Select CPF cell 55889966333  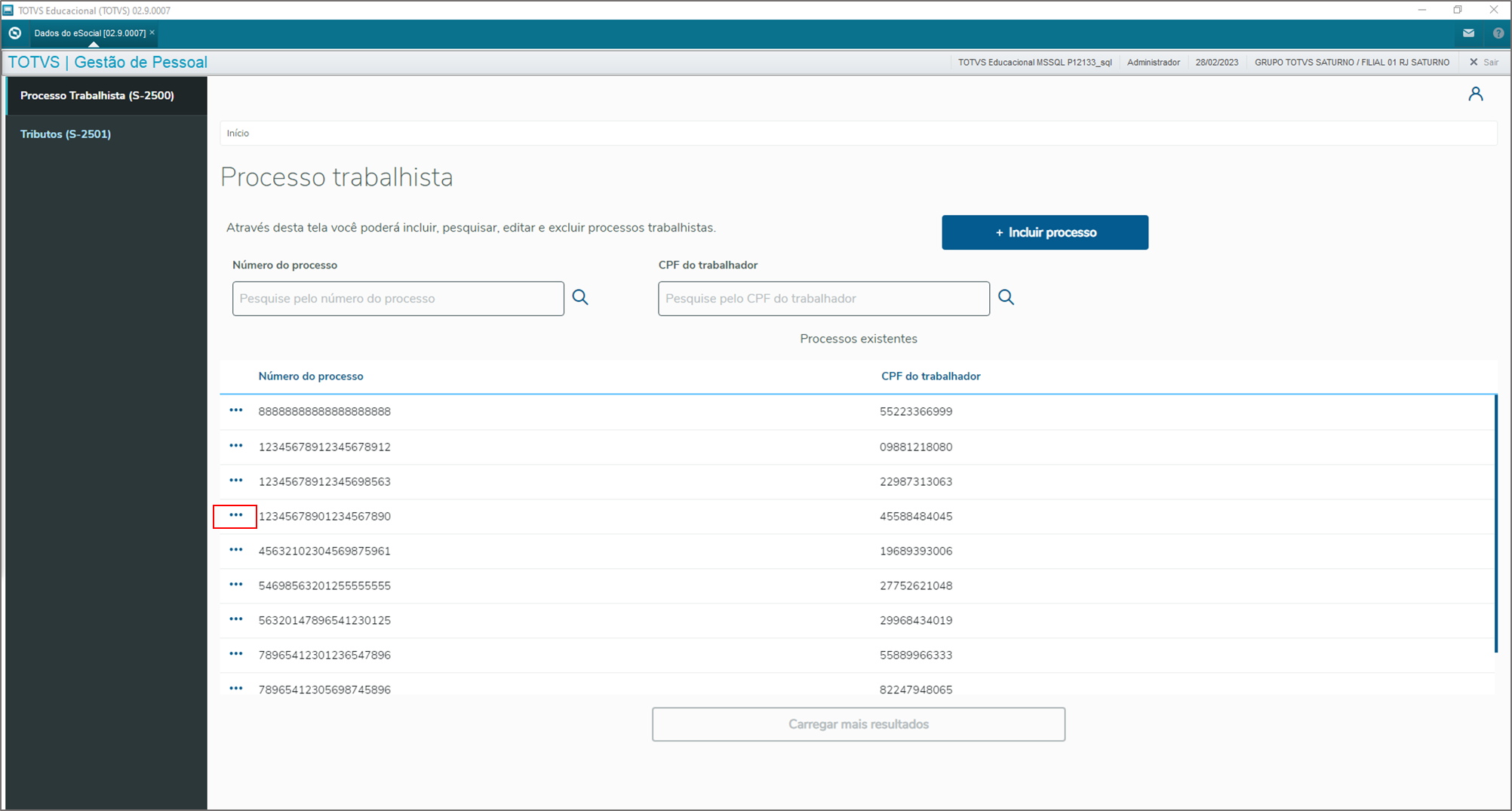coord(916,656)
